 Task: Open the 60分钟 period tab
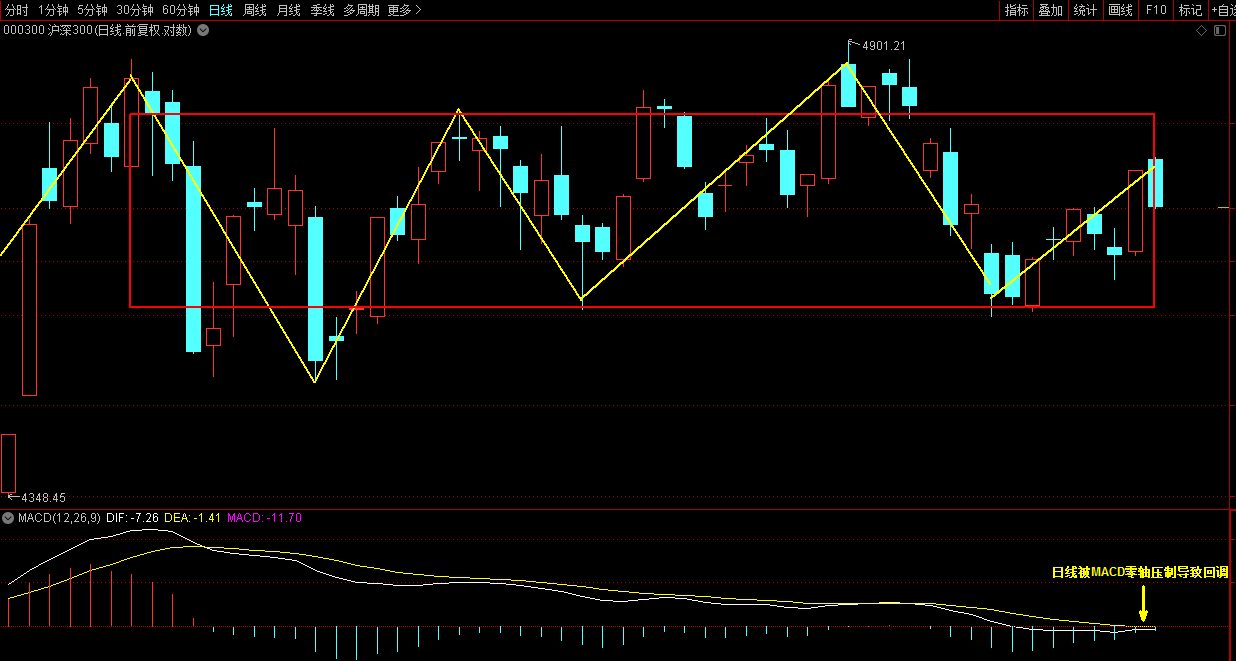181,10
